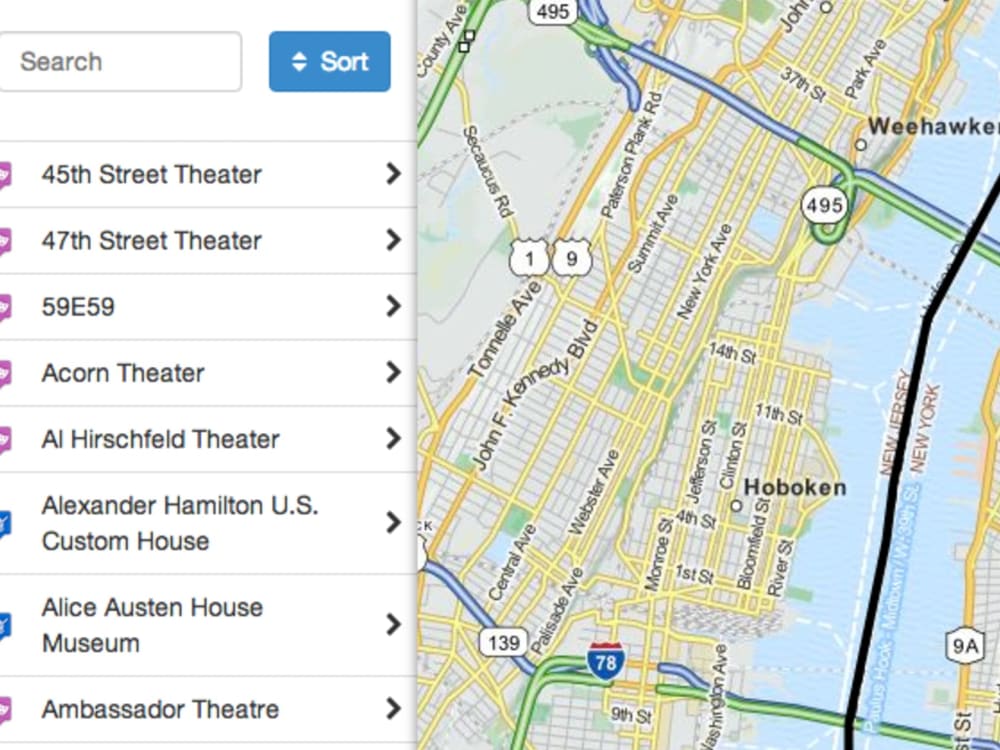Click the museum icon beside Alice Austen House Museum

click(4, 626)
